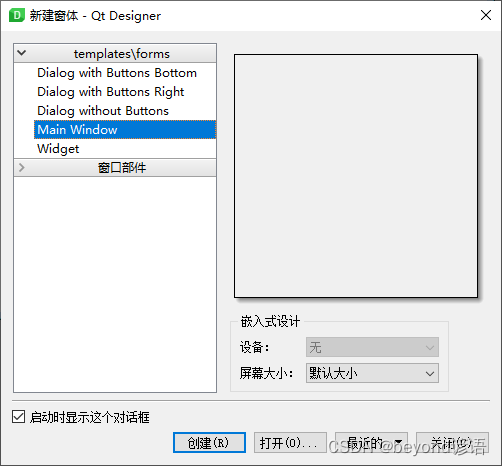The height and width of the screenshot is (466, 502).
Task: Click the 关闭 close button at the bottom
Action: click(x=452, y=443)
